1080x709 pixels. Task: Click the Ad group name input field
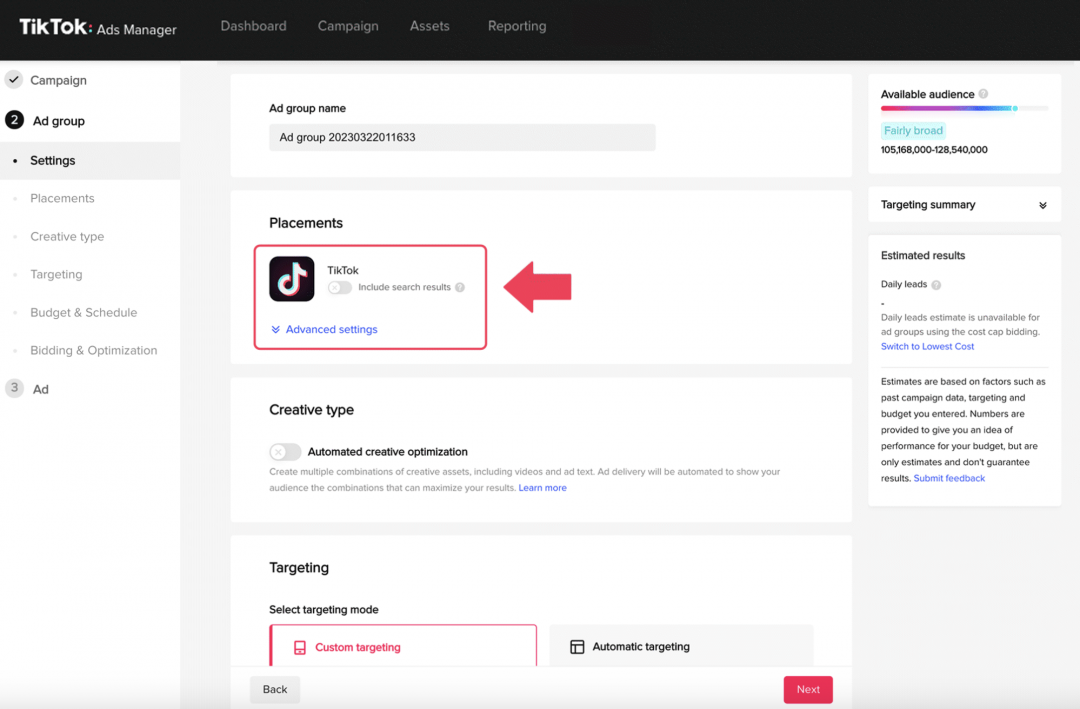tap(462, 137)
